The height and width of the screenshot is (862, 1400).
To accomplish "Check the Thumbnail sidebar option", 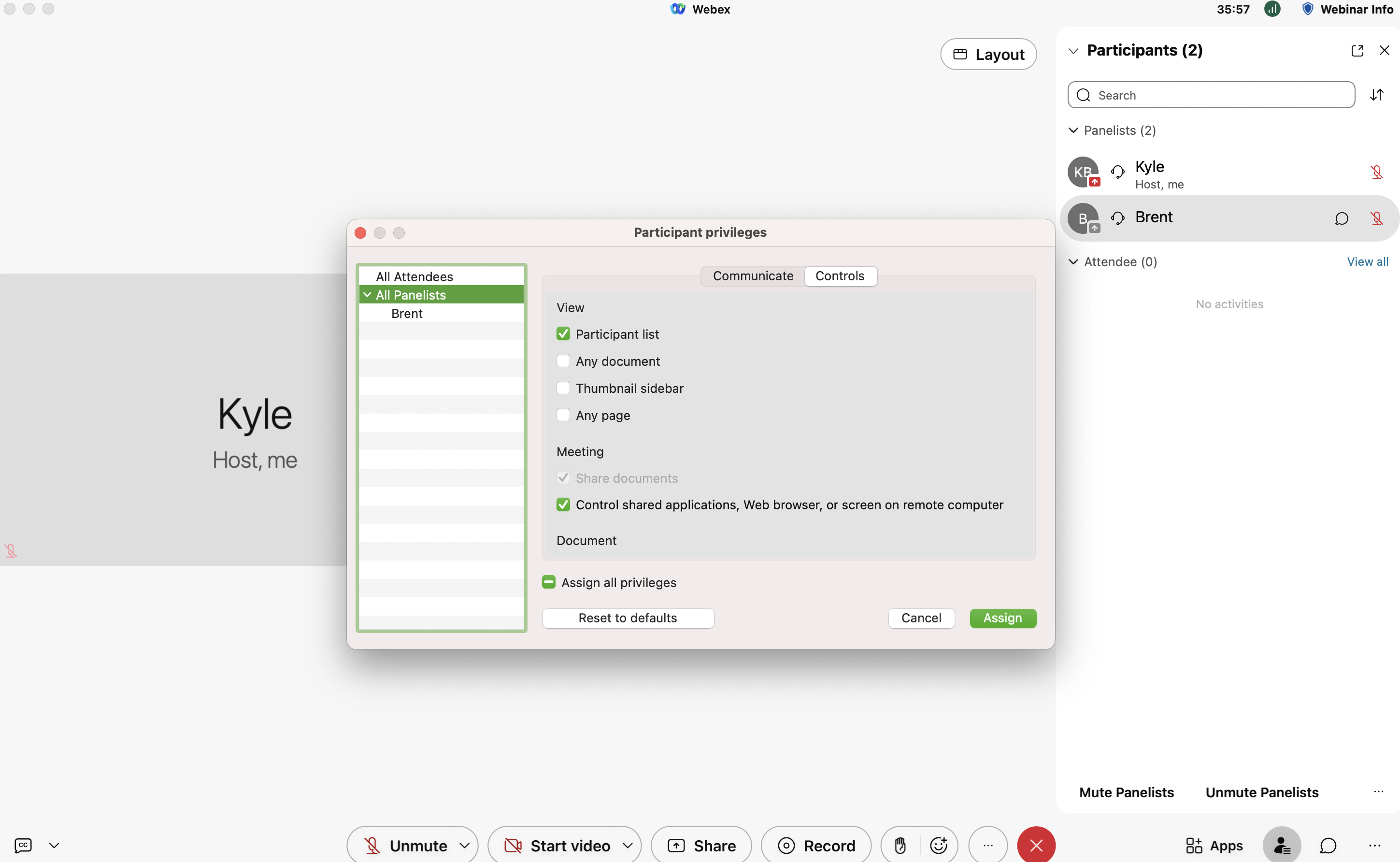I will pyautogui.click(x=563, y=388).
